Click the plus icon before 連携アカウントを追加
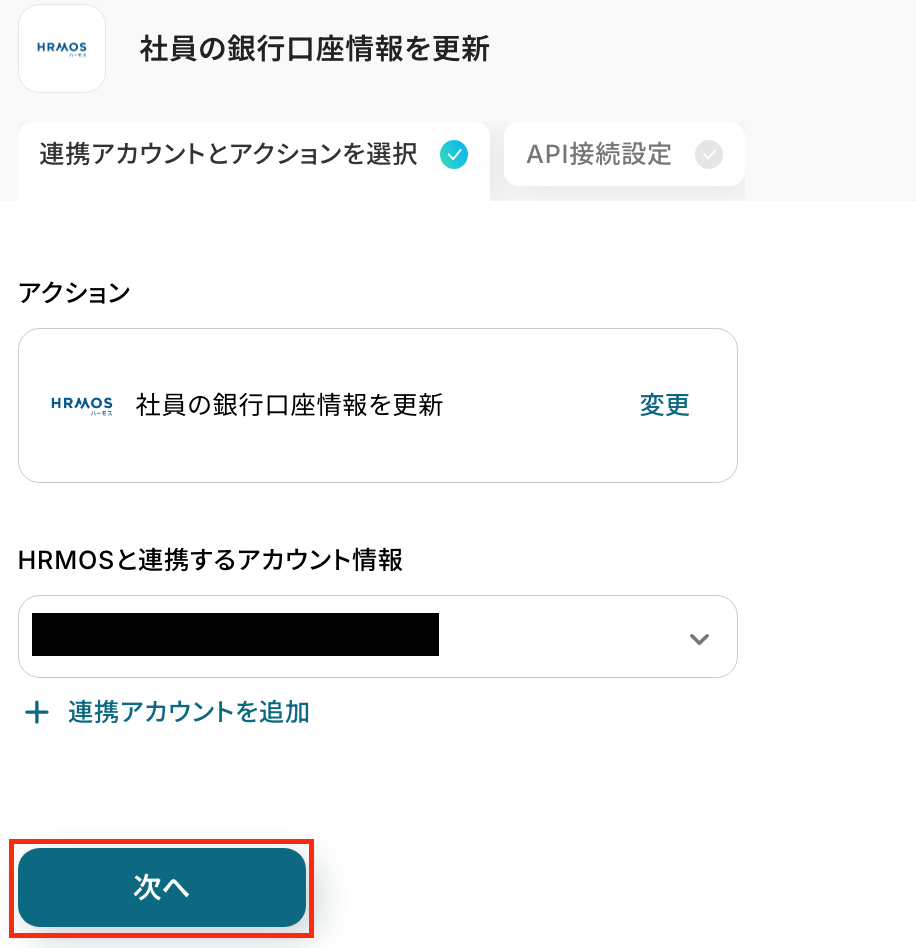This screenshot has width=916, height=948. pyautogui.click(x=37, y=712)
